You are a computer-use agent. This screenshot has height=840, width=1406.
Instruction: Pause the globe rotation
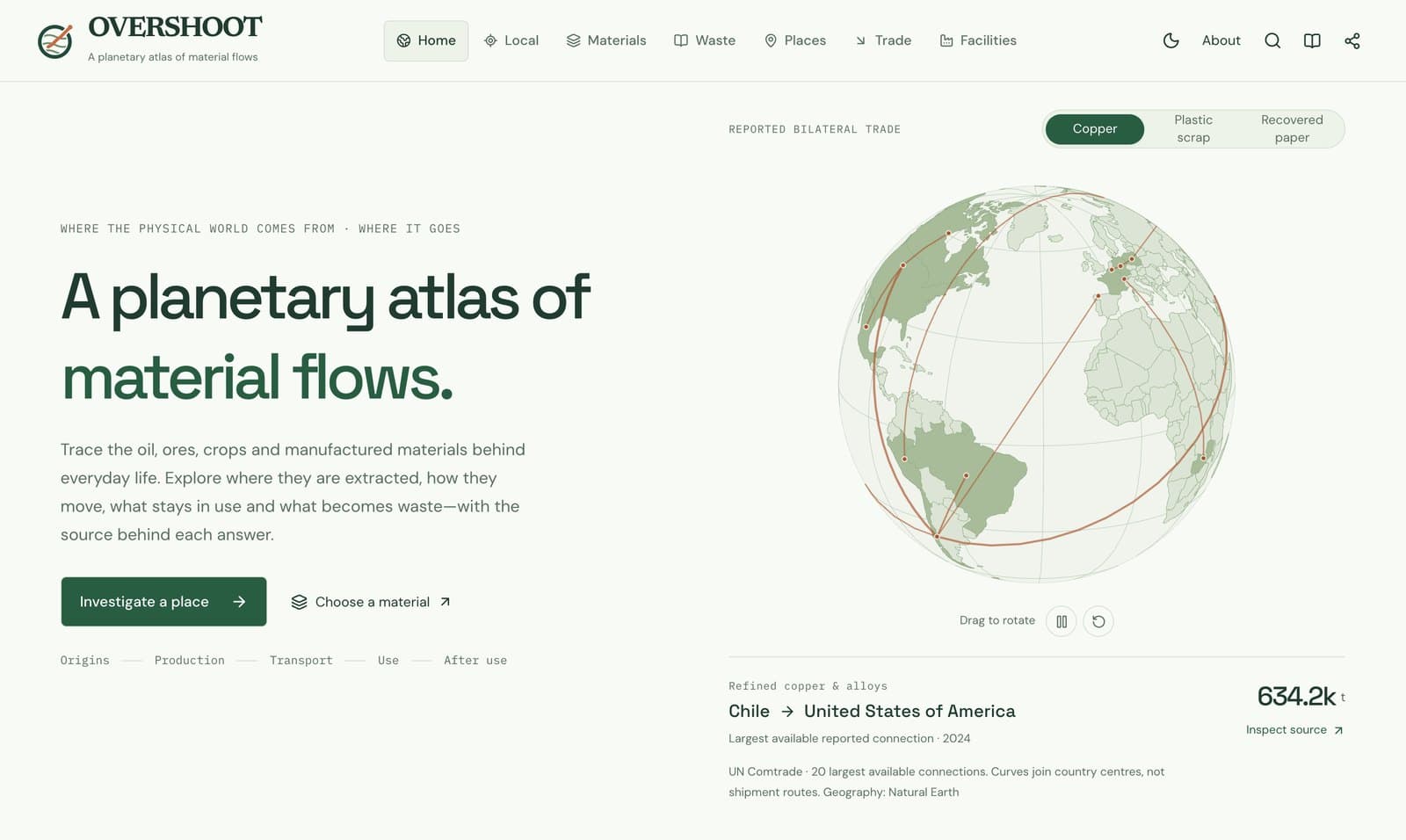click(1062, 621)
